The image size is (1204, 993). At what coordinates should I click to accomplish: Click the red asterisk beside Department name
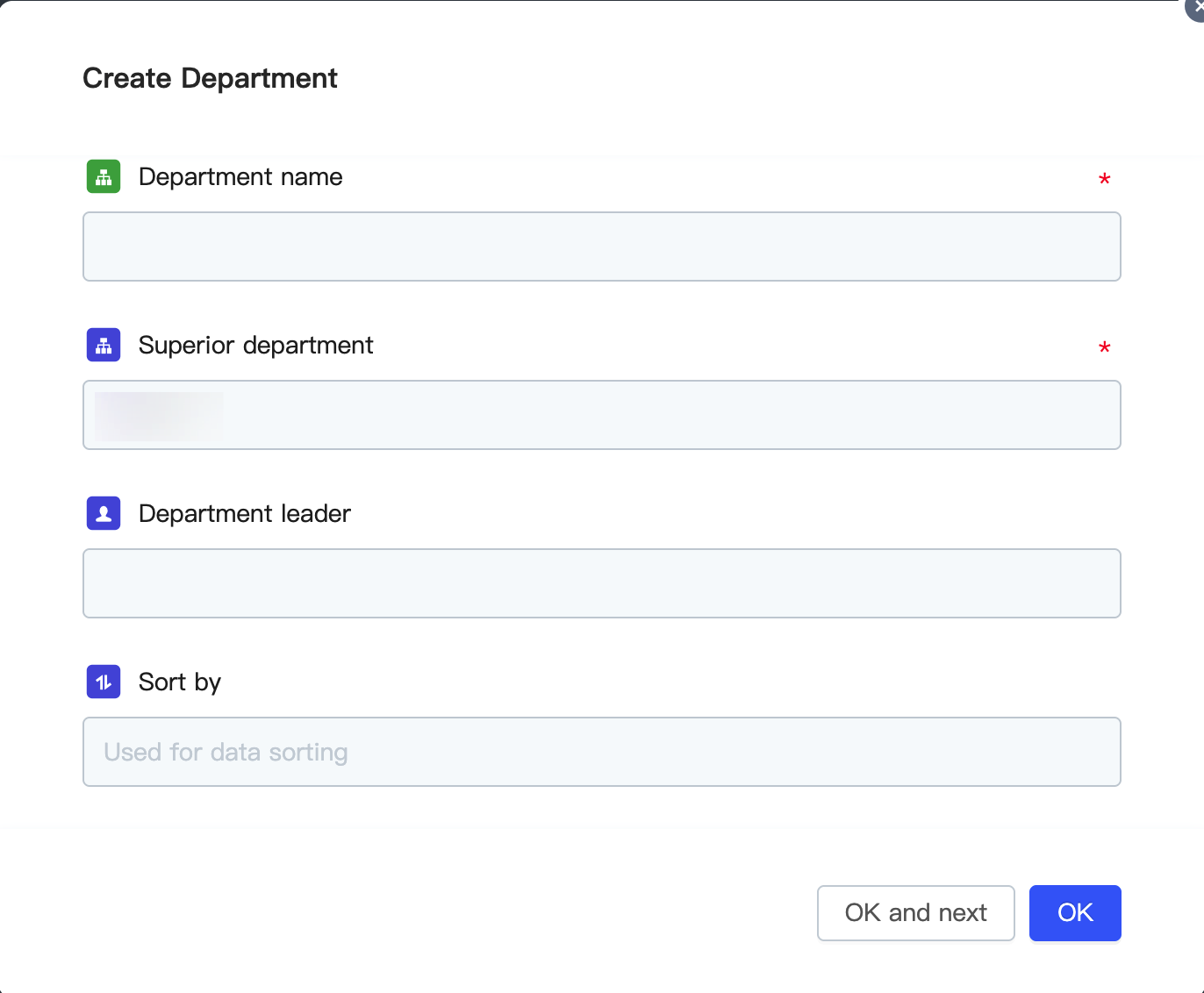tap(1104, 180)
